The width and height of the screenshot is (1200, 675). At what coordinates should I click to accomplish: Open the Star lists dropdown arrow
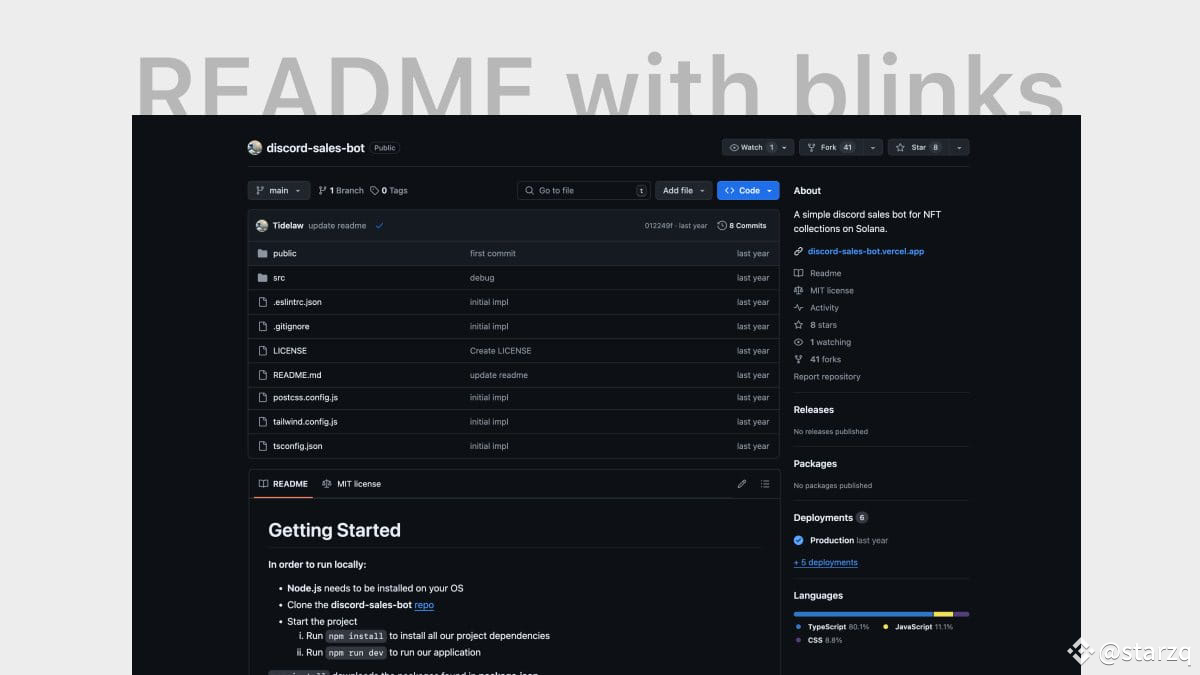tap(959, 147)
